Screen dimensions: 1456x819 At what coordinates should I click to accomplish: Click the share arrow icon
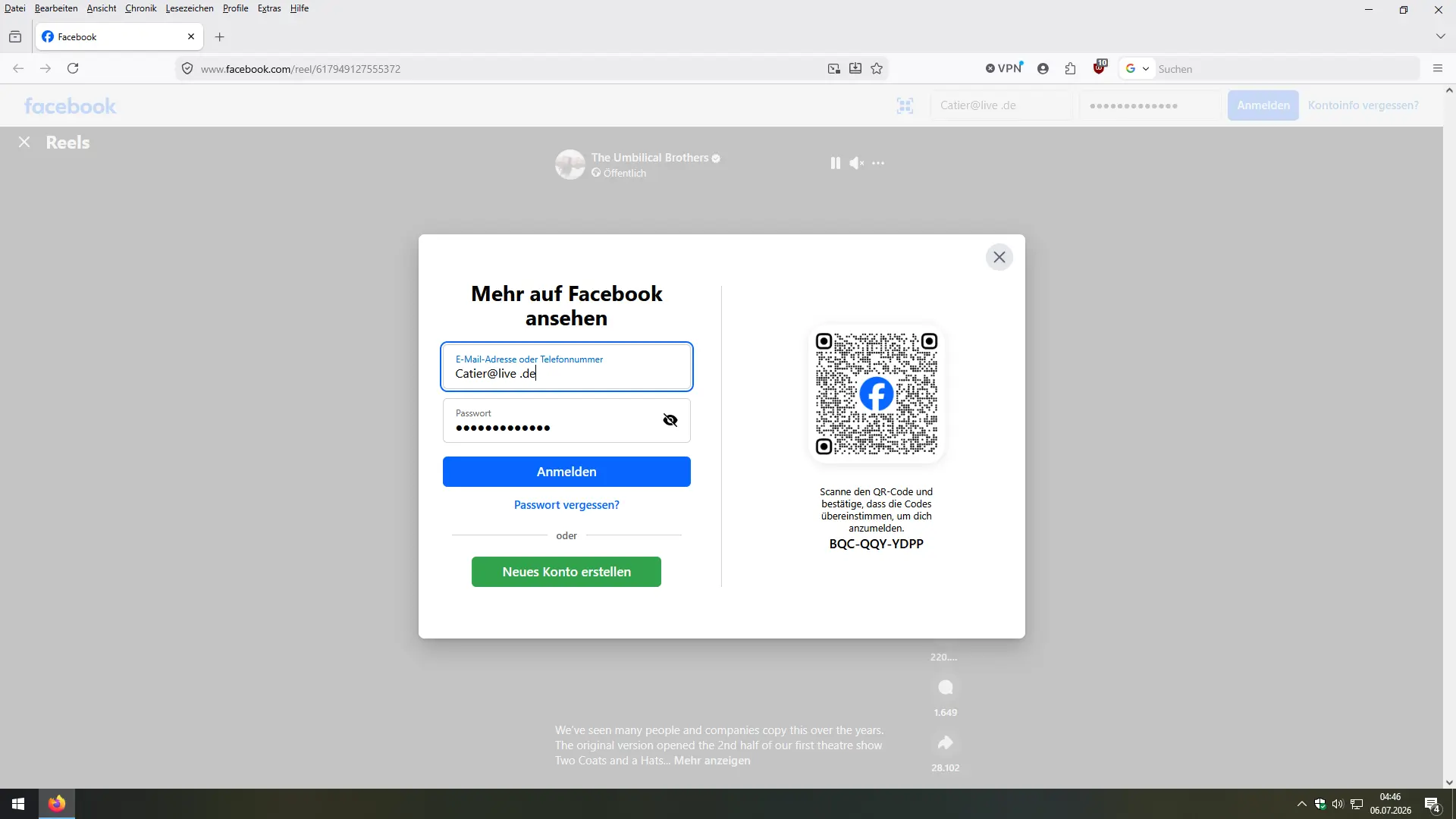click(945, 742)
